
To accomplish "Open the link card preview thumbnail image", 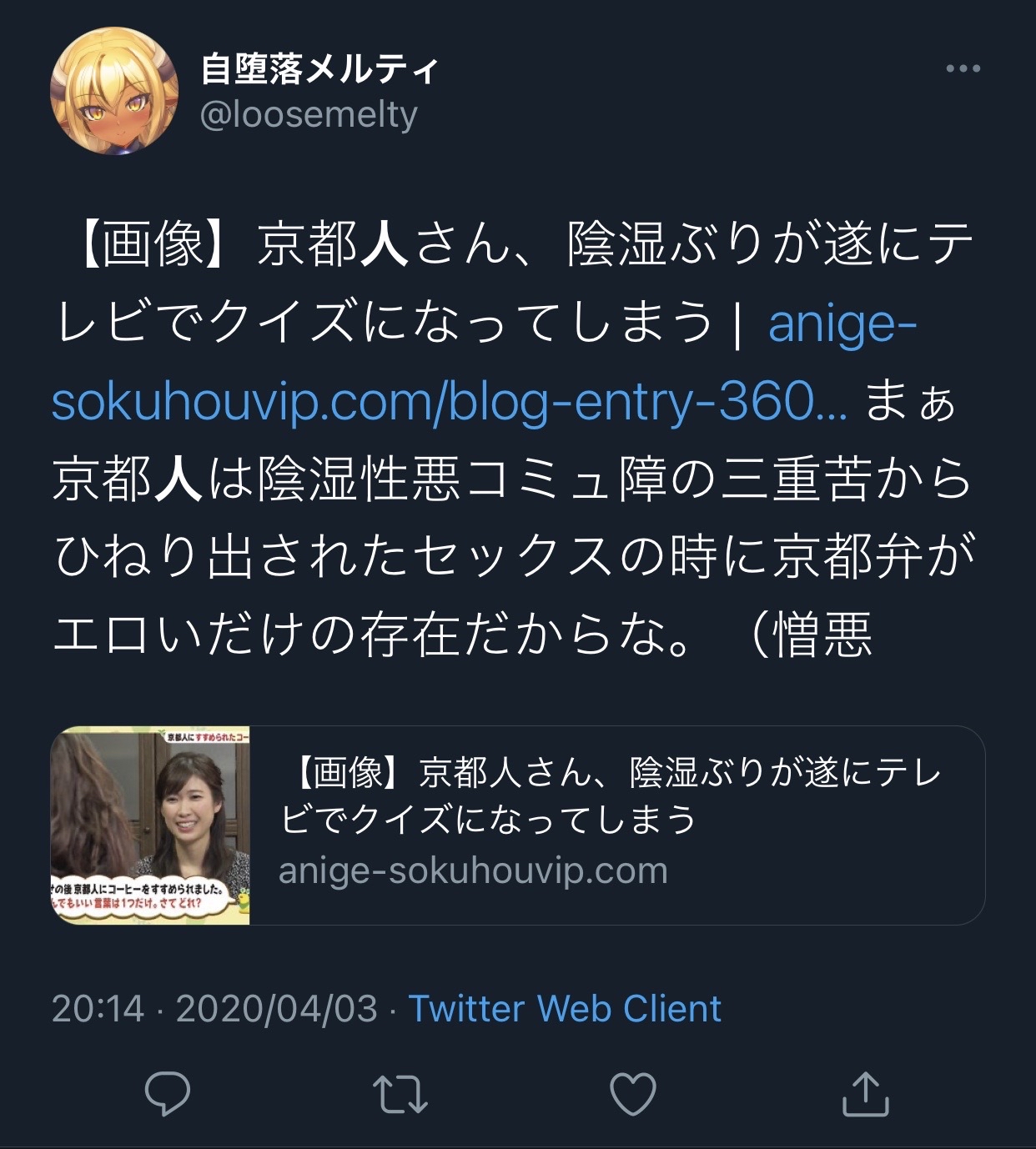I will tap(150, 825).
